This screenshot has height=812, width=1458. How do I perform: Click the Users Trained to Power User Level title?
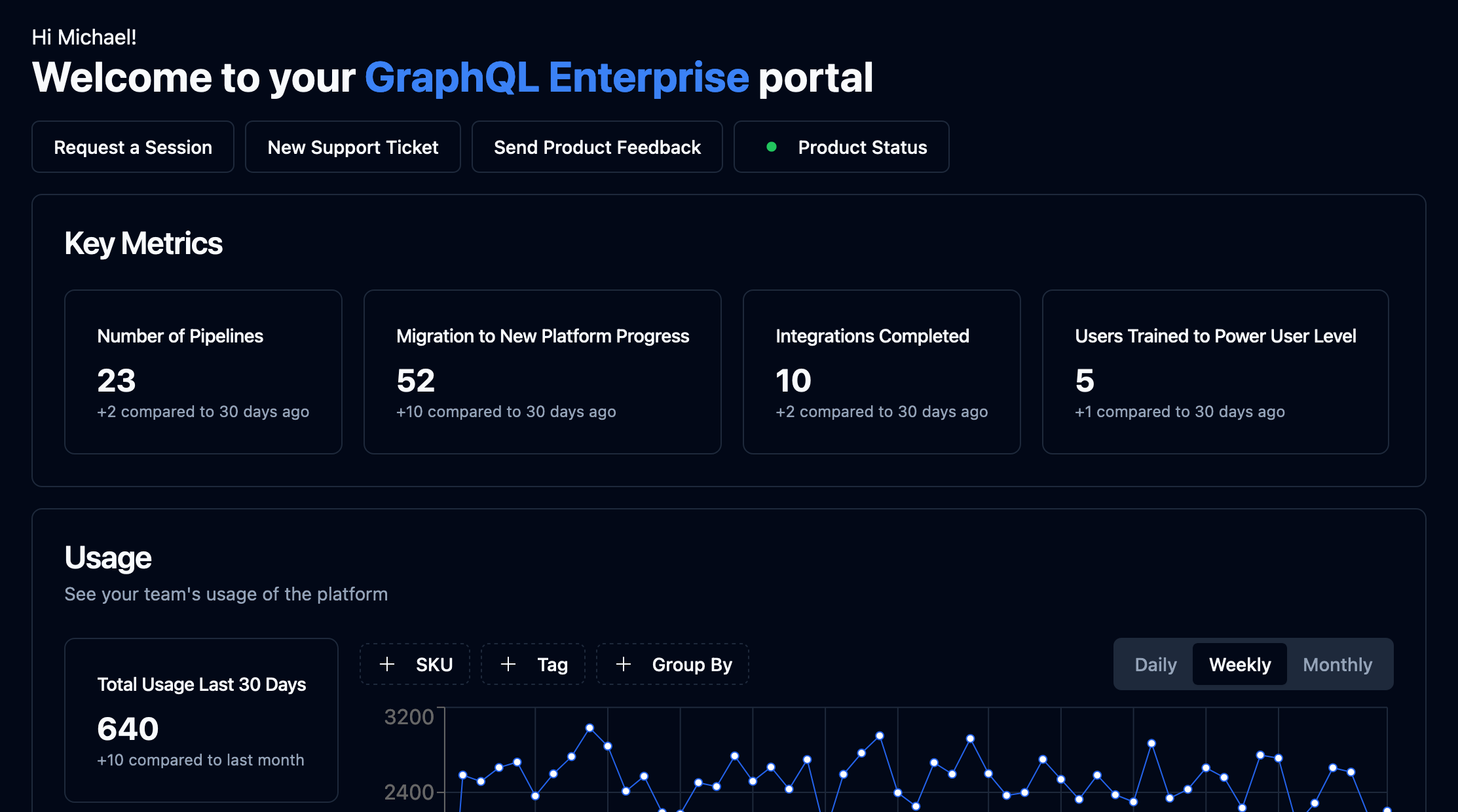1216,336
